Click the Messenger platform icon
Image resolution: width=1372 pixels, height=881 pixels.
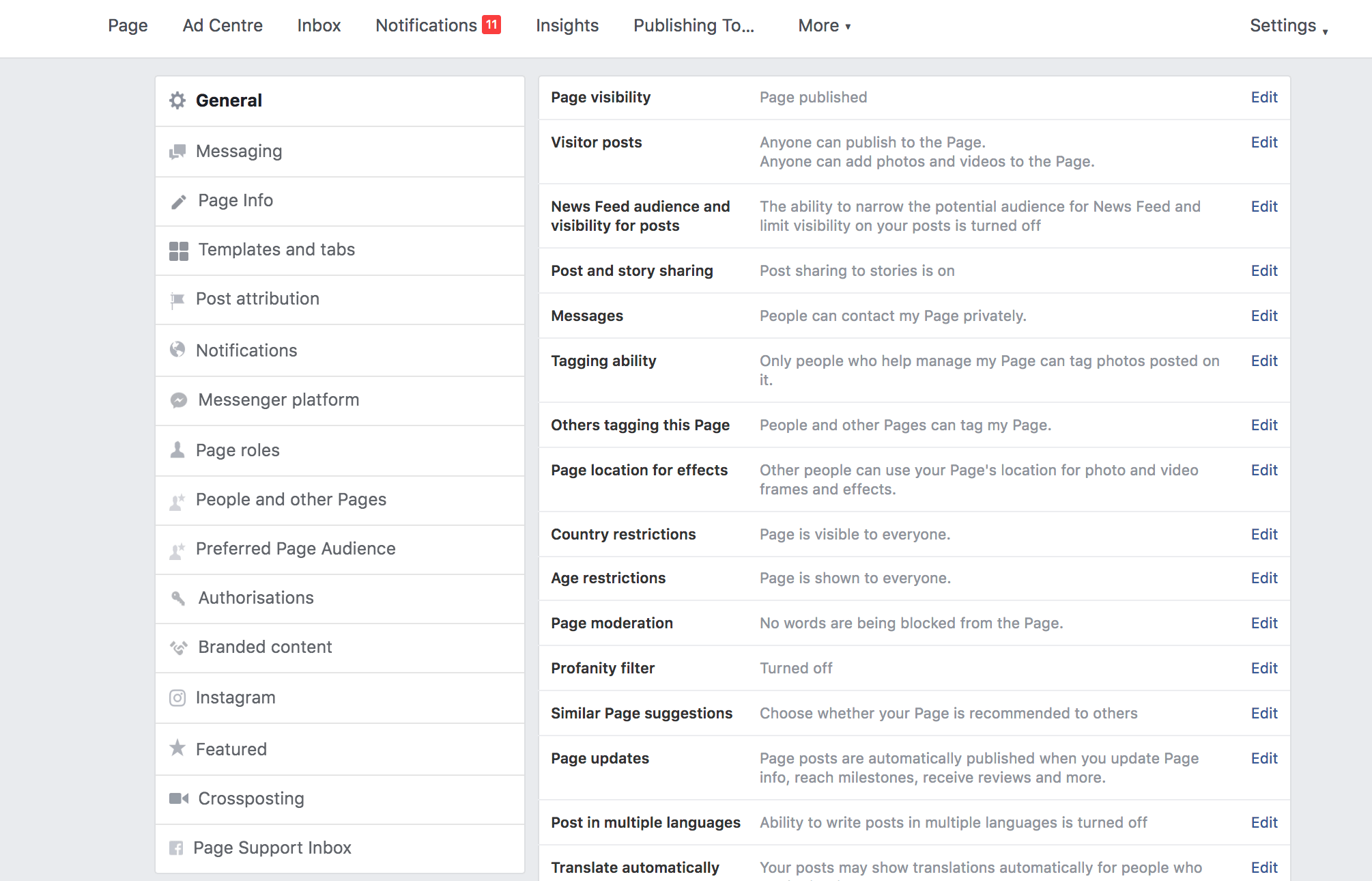pos(179,400)
